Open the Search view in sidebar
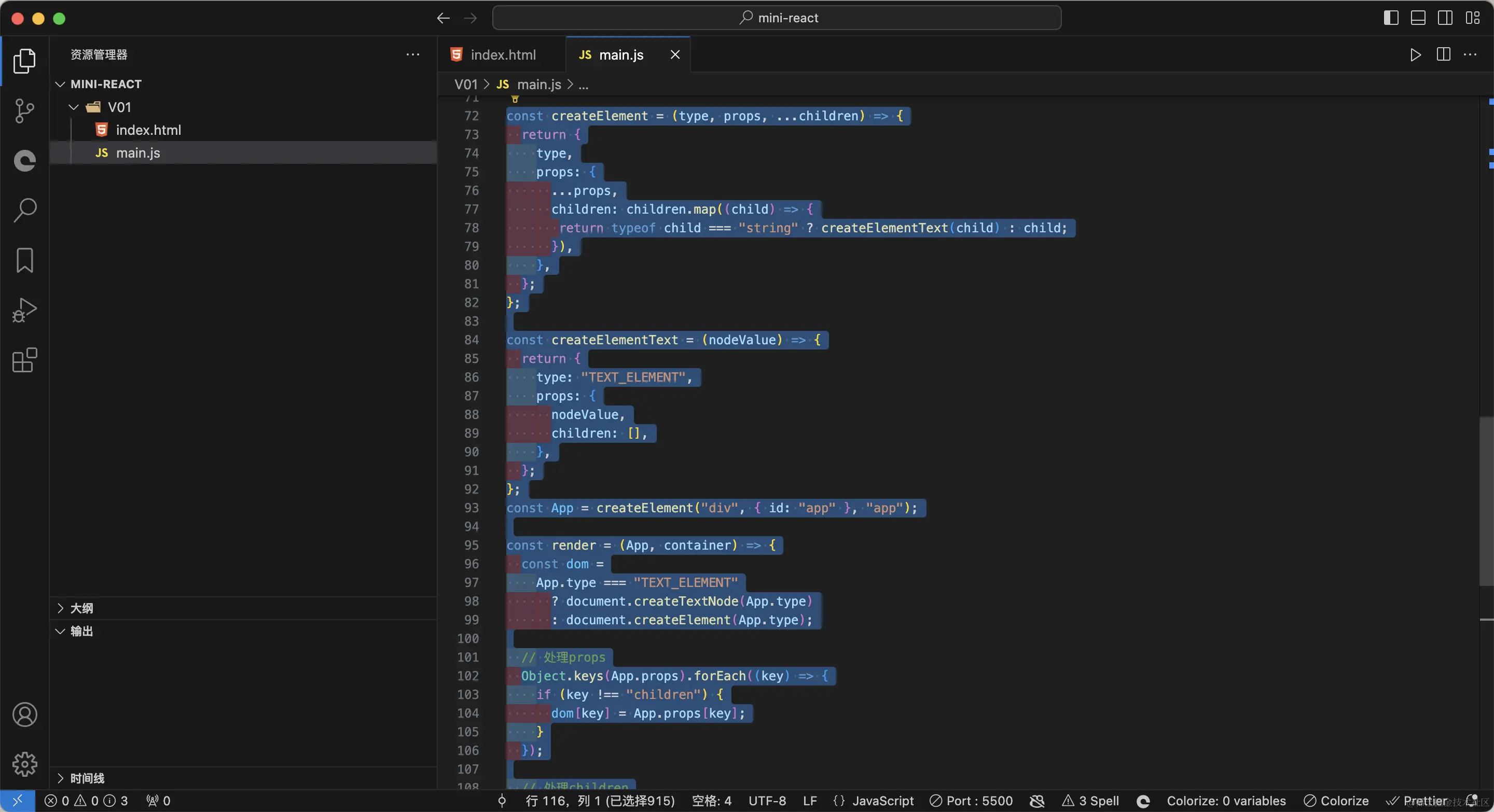 (x=24, y=210)
